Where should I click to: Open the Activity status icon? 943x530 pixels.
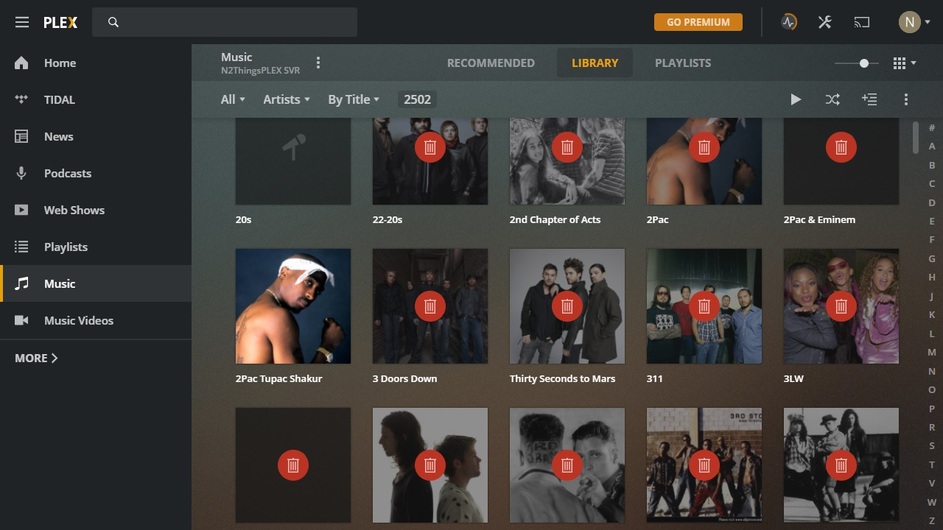click(x=788, y=22)
